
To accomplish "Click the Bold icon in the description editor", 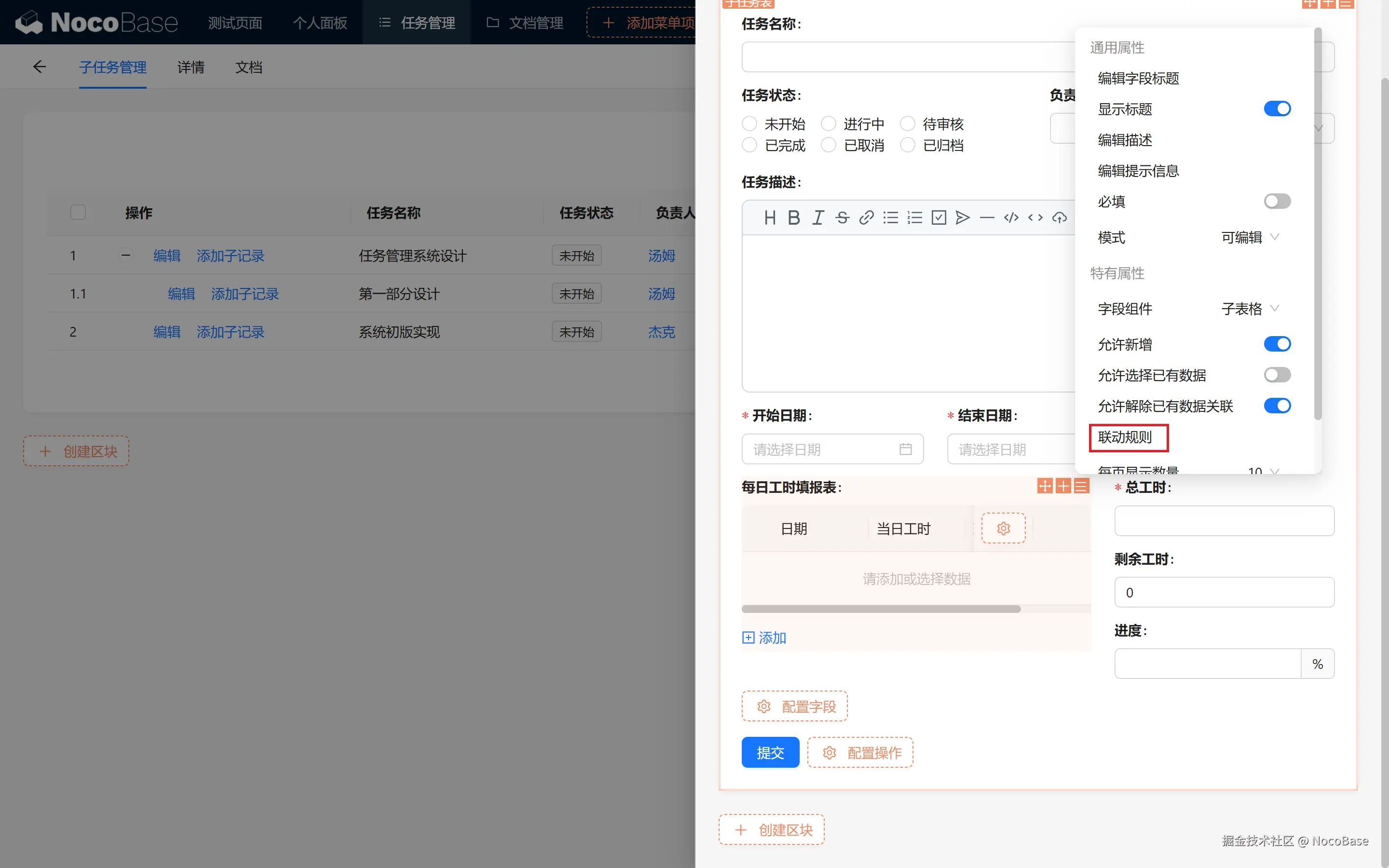I will pos(794,217).
